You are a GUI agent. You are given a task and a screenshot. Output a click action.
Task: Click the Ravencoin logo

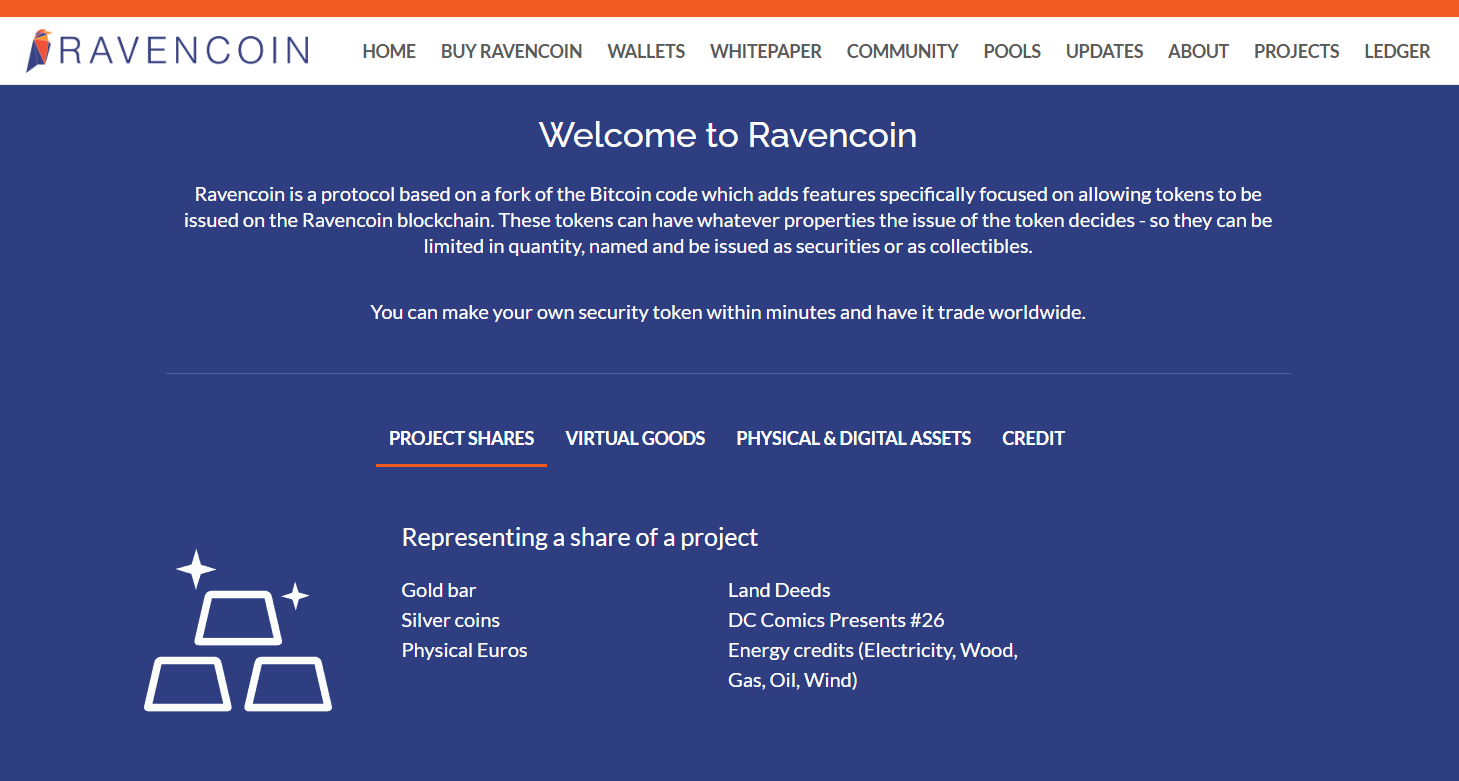point(168,50)
